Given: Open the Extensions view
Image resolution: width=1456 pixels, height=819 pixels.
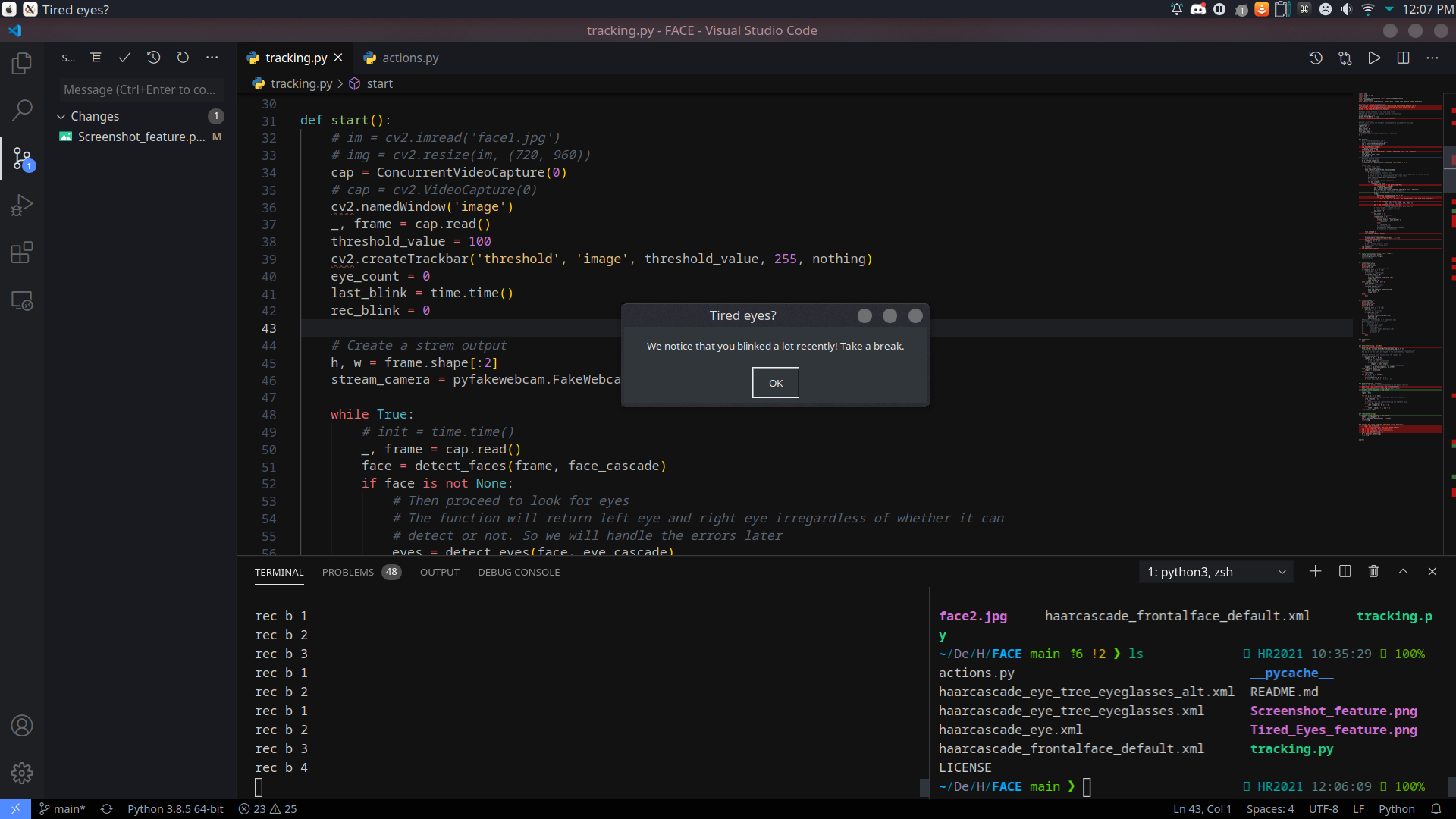Looking at the screenshot, I should [22, 253].
